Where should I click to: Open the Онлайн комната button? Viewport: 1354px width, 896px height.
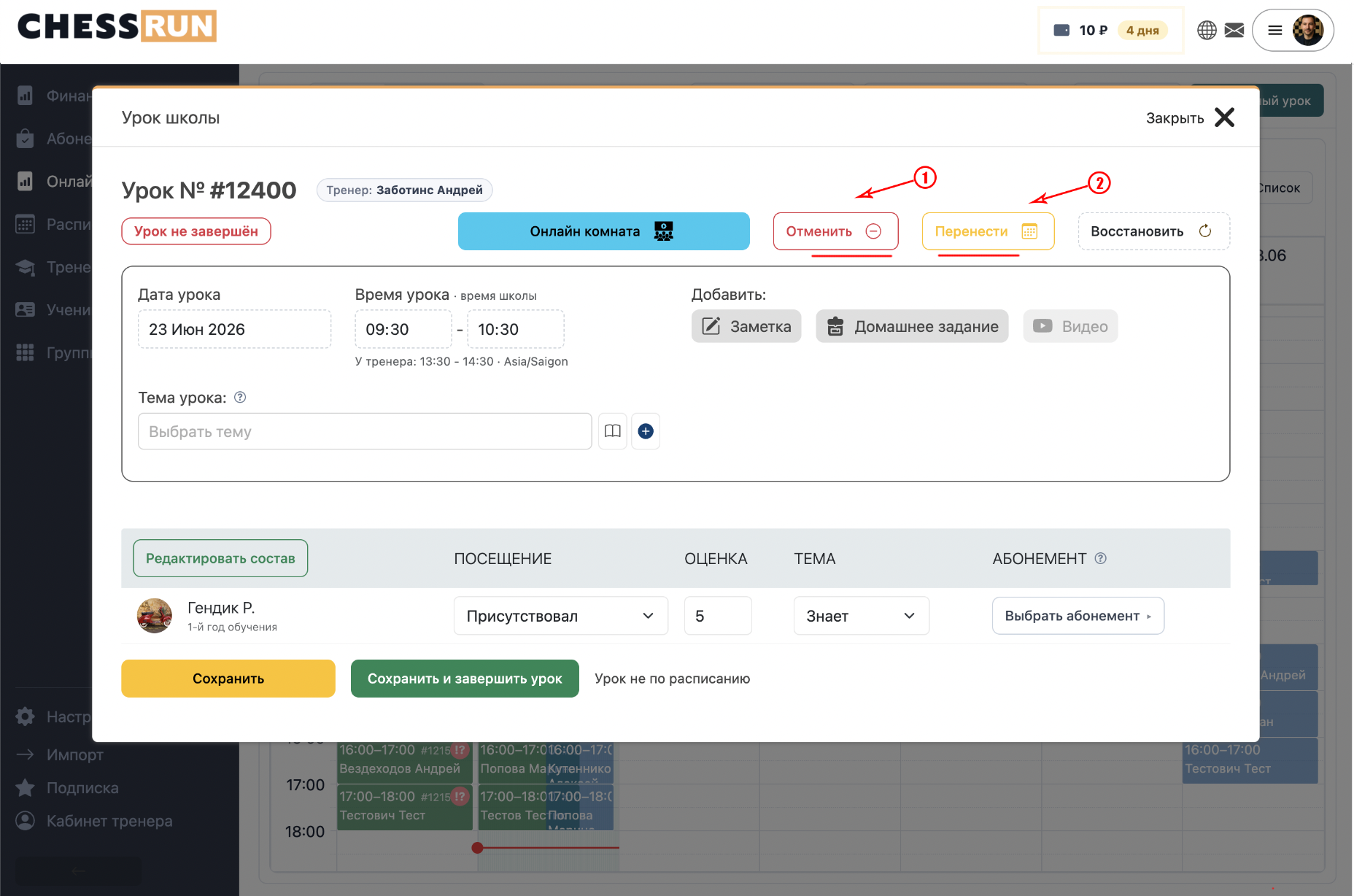[603, 231]
